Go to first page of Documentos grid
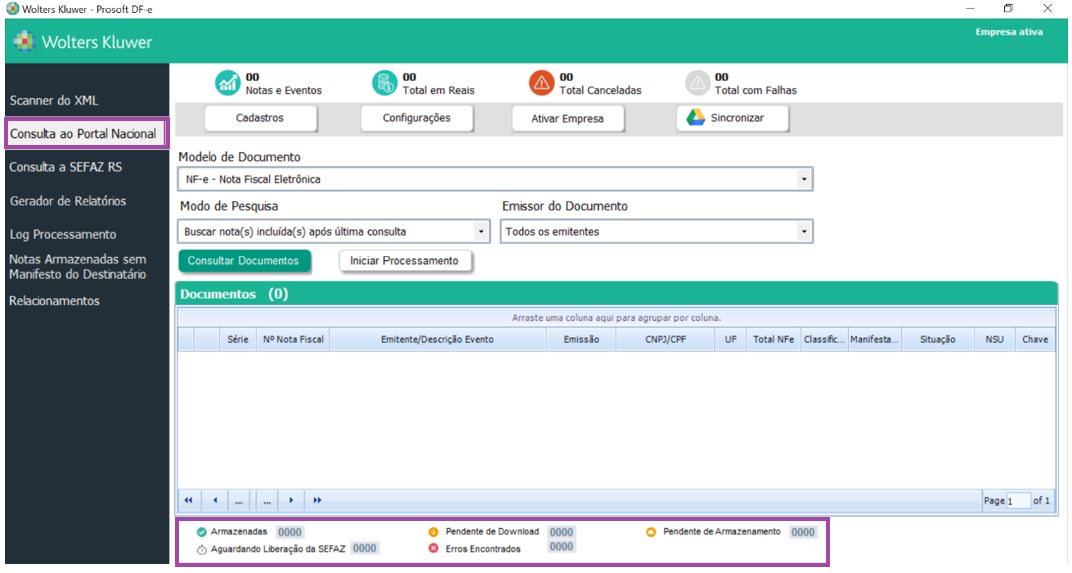This screenshot has width=1072, height=573. (x=188, y=501)
